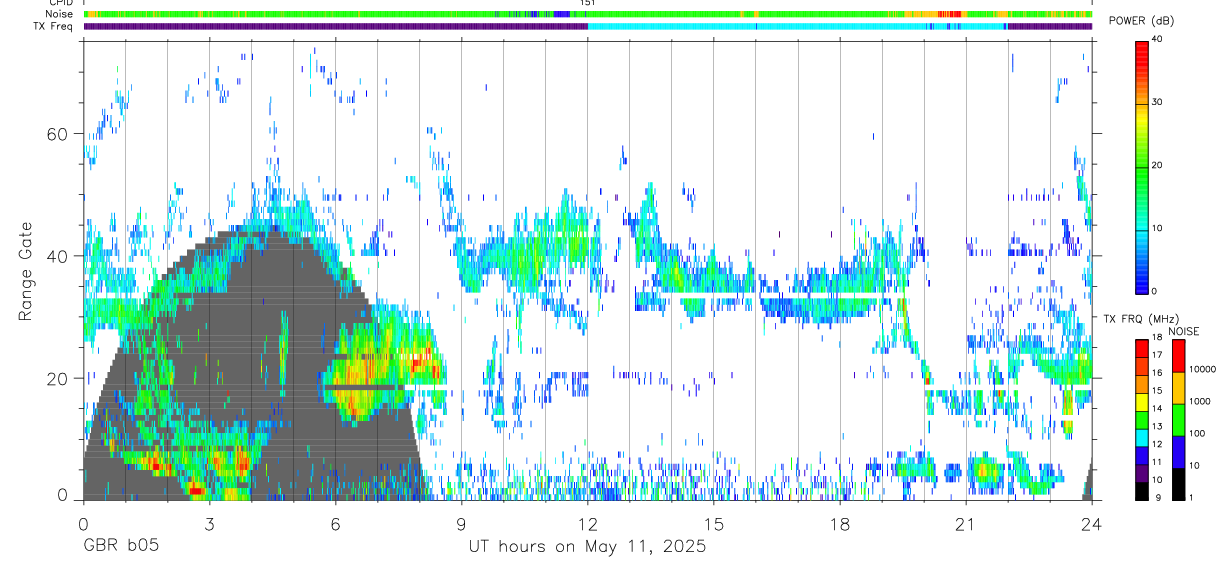Click the 10000 label on NOISE scale
1228x567 pixels.
tap(1203, 370)
